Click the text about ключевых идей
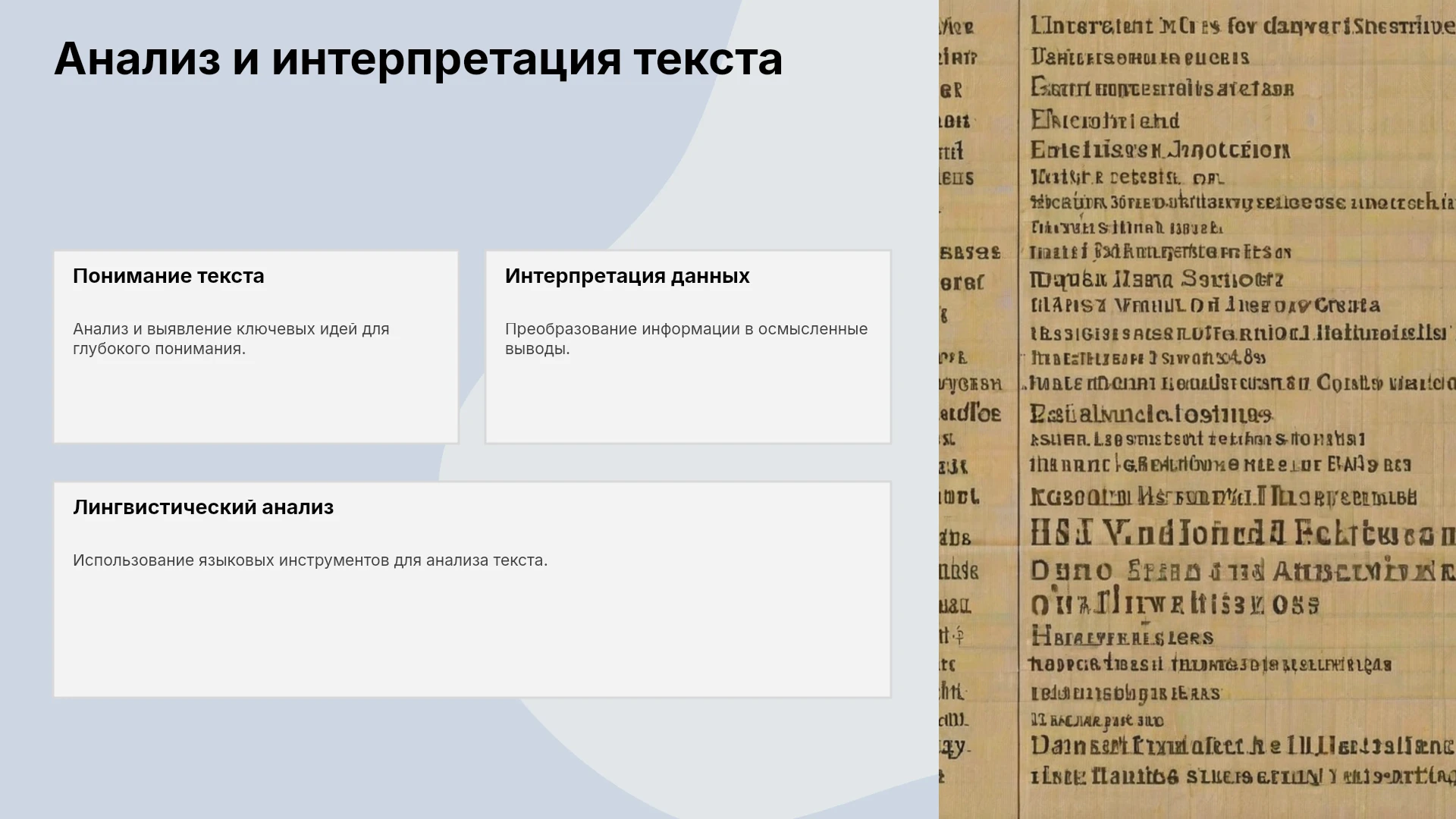 [x=231, y=339]
